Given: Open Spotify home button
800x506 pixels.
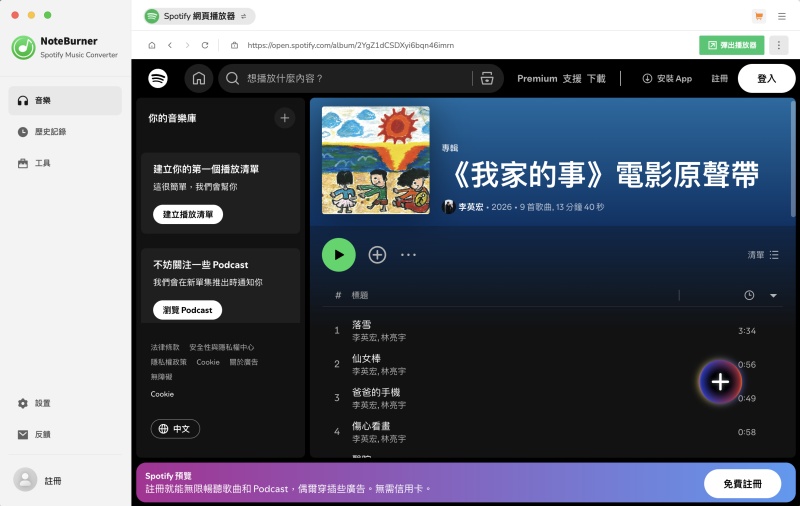Looking at the screenshot, I should point(199,79).
